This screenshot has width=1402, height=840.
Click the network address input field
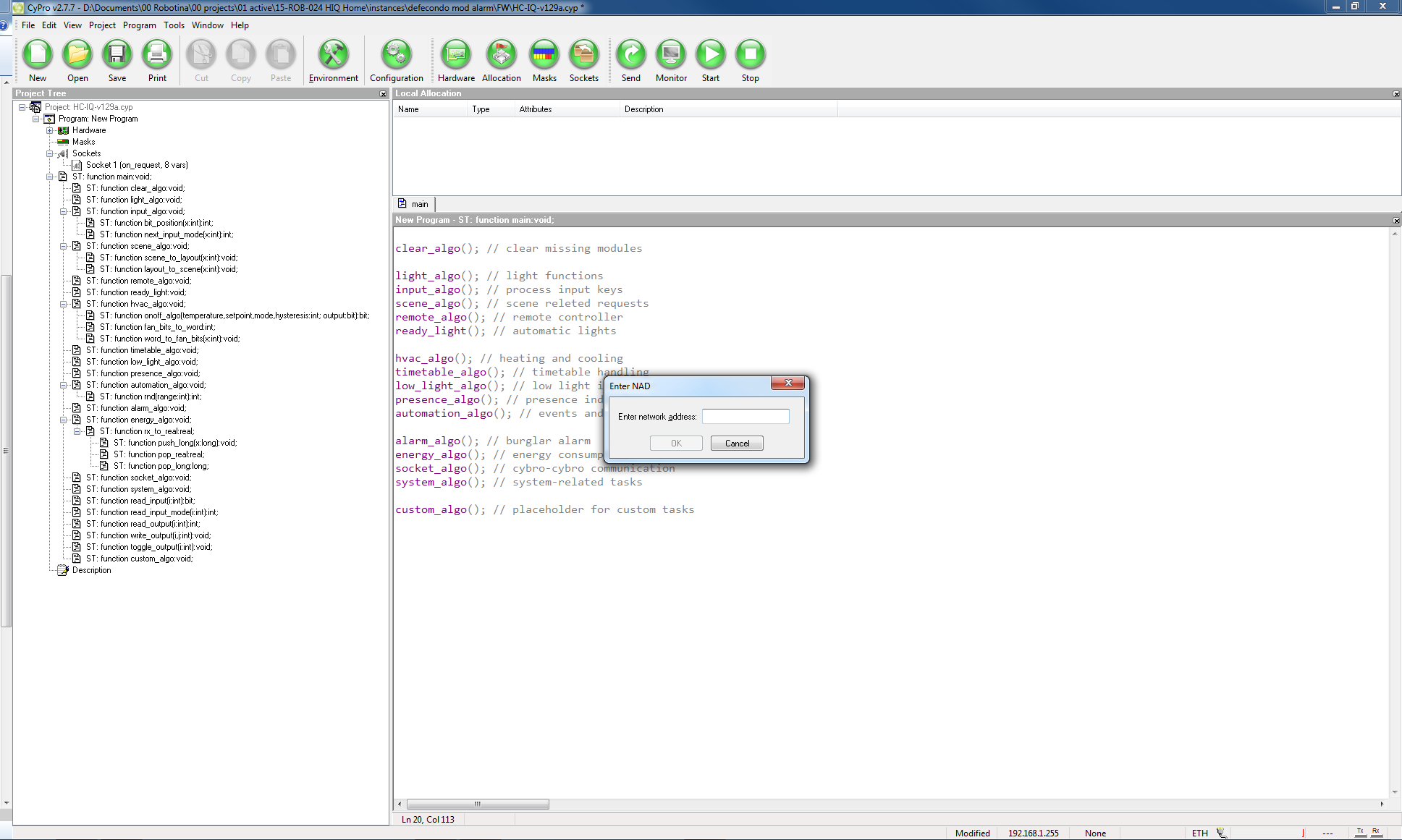[x=746, y=417]
